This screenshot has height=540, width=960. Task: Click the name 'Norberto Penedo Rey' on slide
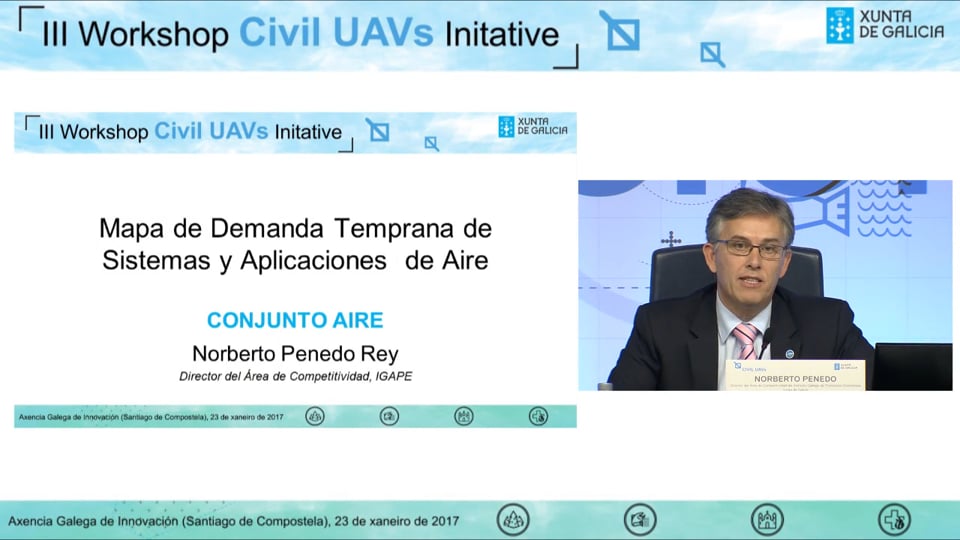(295, 354)
